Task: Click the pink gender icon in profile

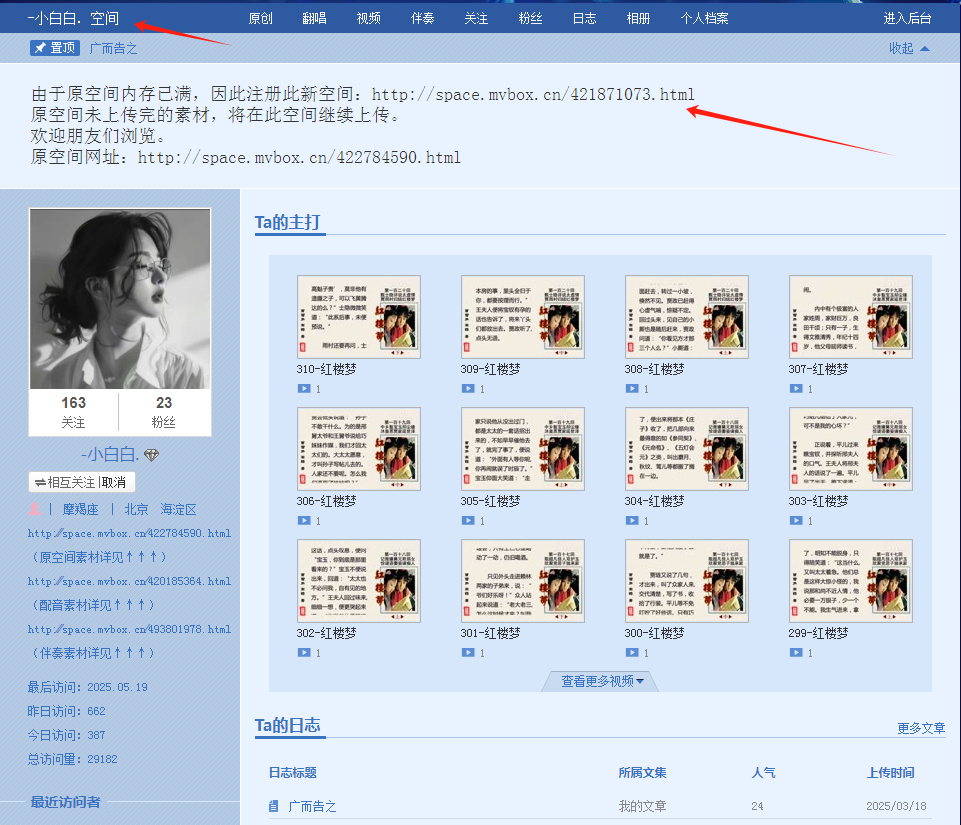Action: click(35, 509)
